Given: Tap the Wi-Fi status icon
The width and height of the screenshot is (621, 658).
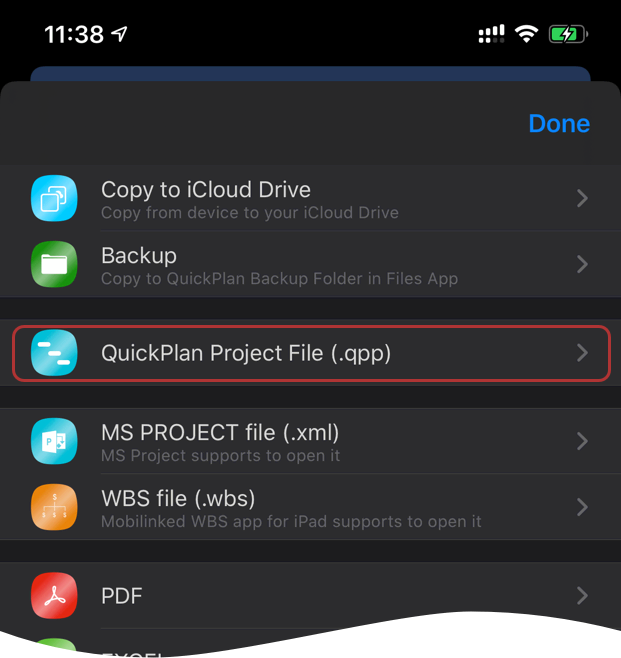Looking at the screenshot, I should [527, 34].
